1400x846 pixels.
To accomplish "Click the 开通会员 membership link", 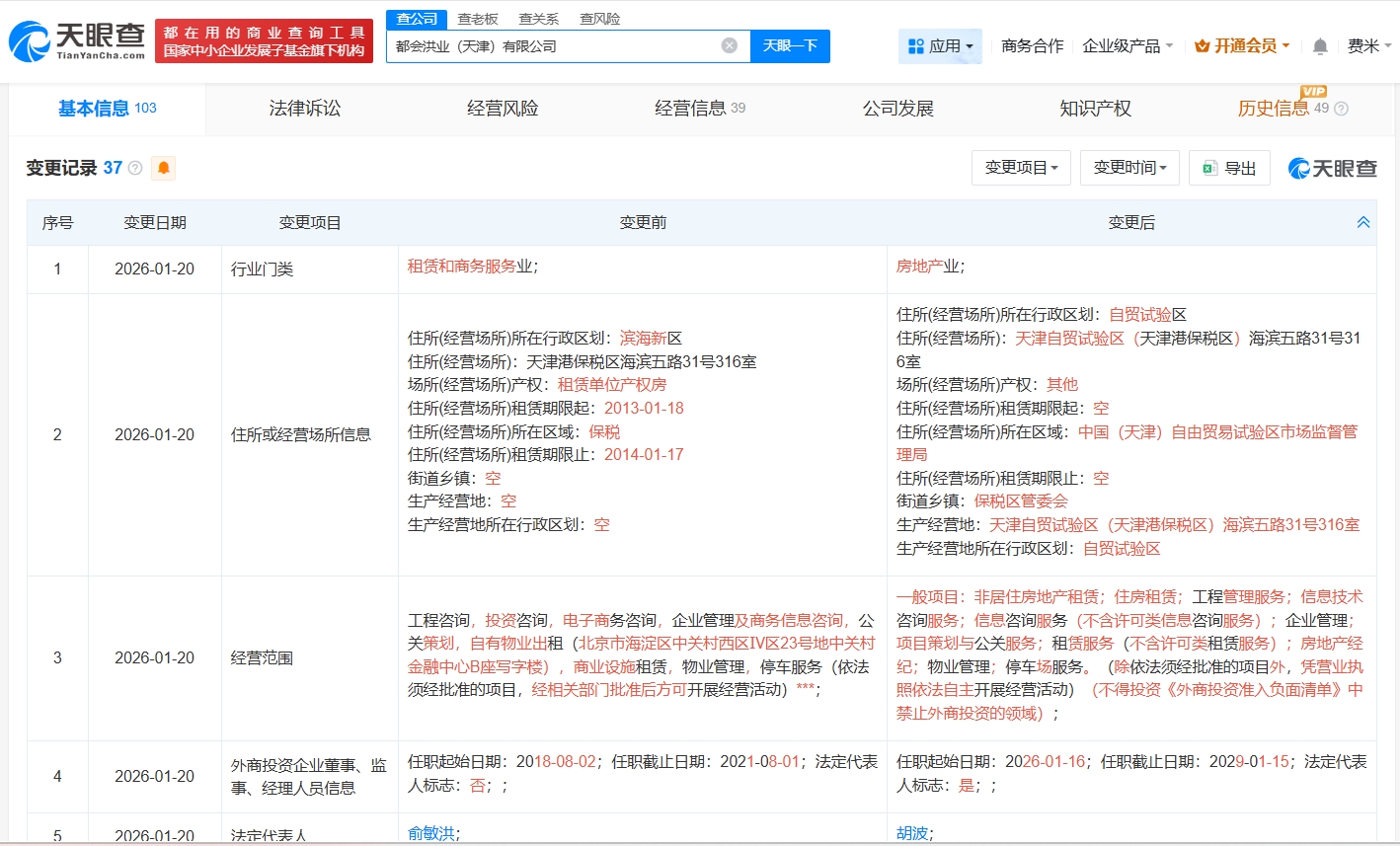I will (1243, 46).
